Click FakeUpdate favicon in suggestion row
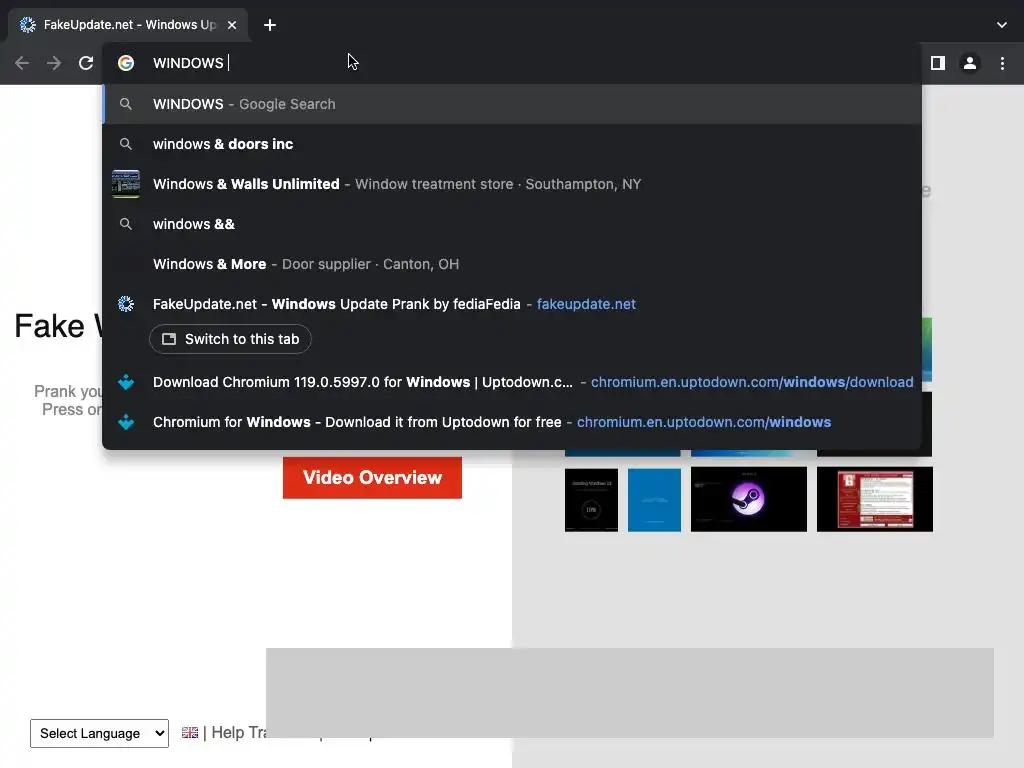 click(x=126, y=304)
